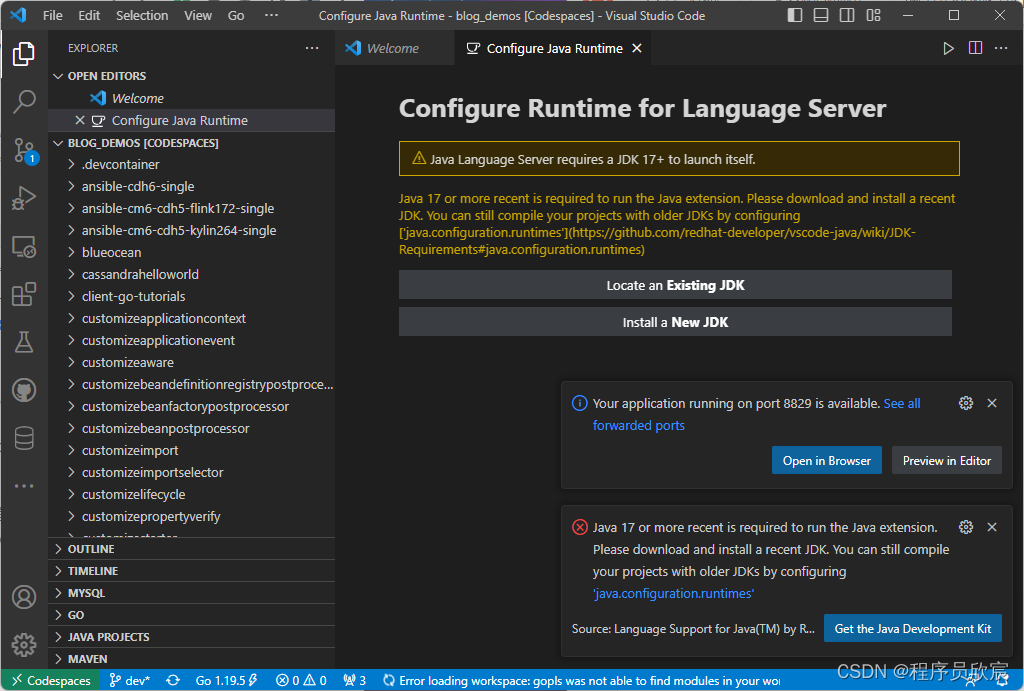This screenshot has width=1024, height=691.
Task: Click Install a New JDK button
Action: tap(675, 322)
